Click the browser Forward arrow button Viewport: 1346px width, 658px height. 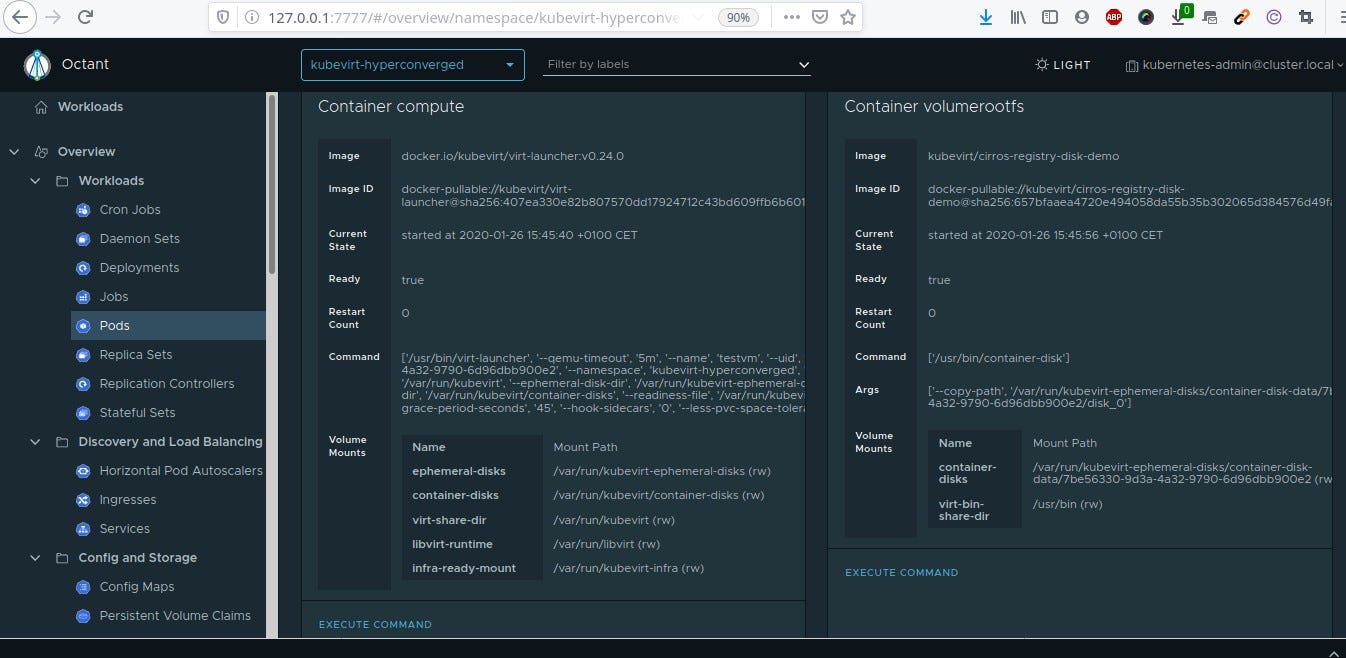pos(53,17)
